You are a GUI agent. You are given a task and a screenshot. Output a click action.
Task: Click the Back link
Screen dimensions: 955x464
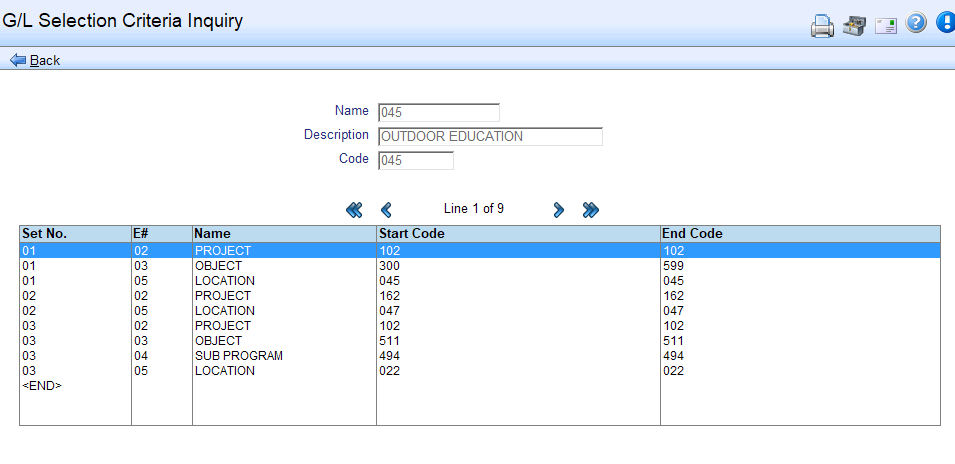tap(35, 60)
